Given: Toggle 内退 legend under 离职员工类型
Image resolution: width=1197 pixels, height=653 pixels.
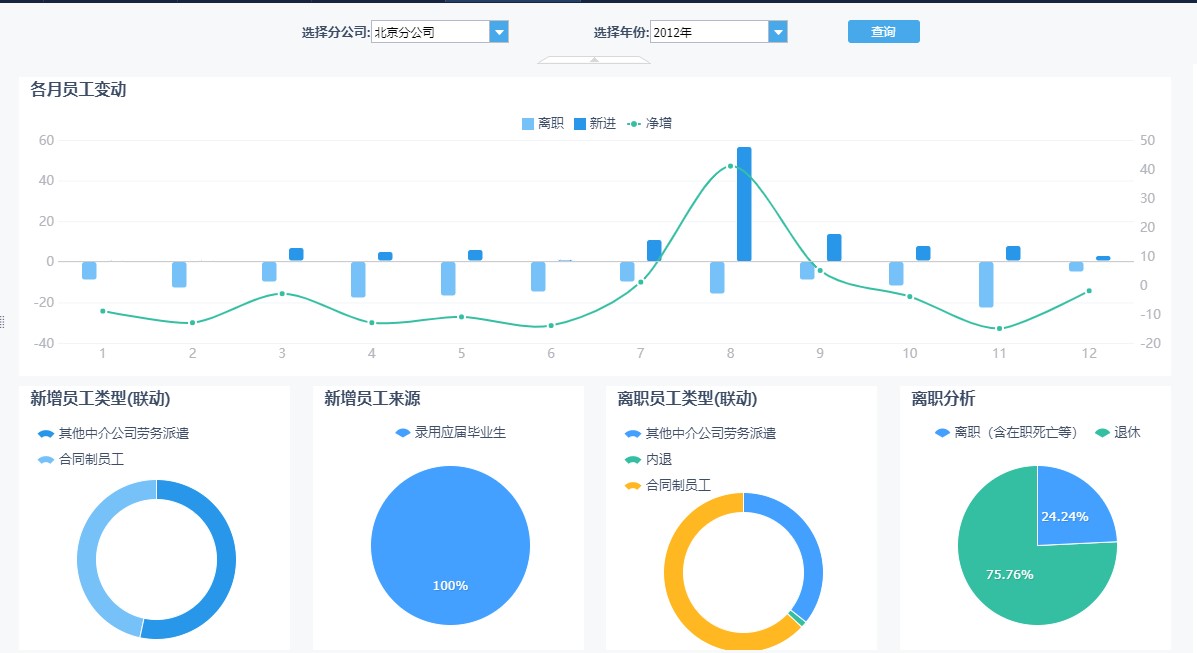Looking at the screenshot, I should point(647,459).
